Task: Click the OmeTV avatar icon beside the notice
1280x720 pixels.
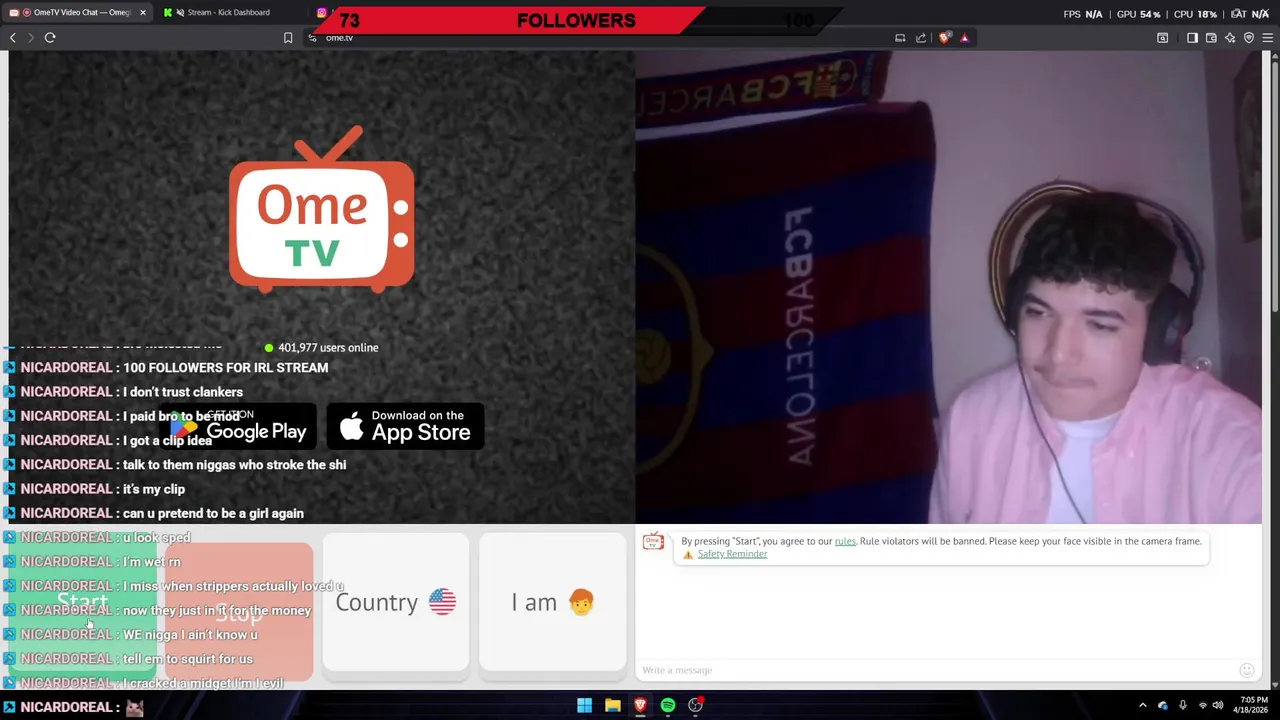Action: pos(653,542)
